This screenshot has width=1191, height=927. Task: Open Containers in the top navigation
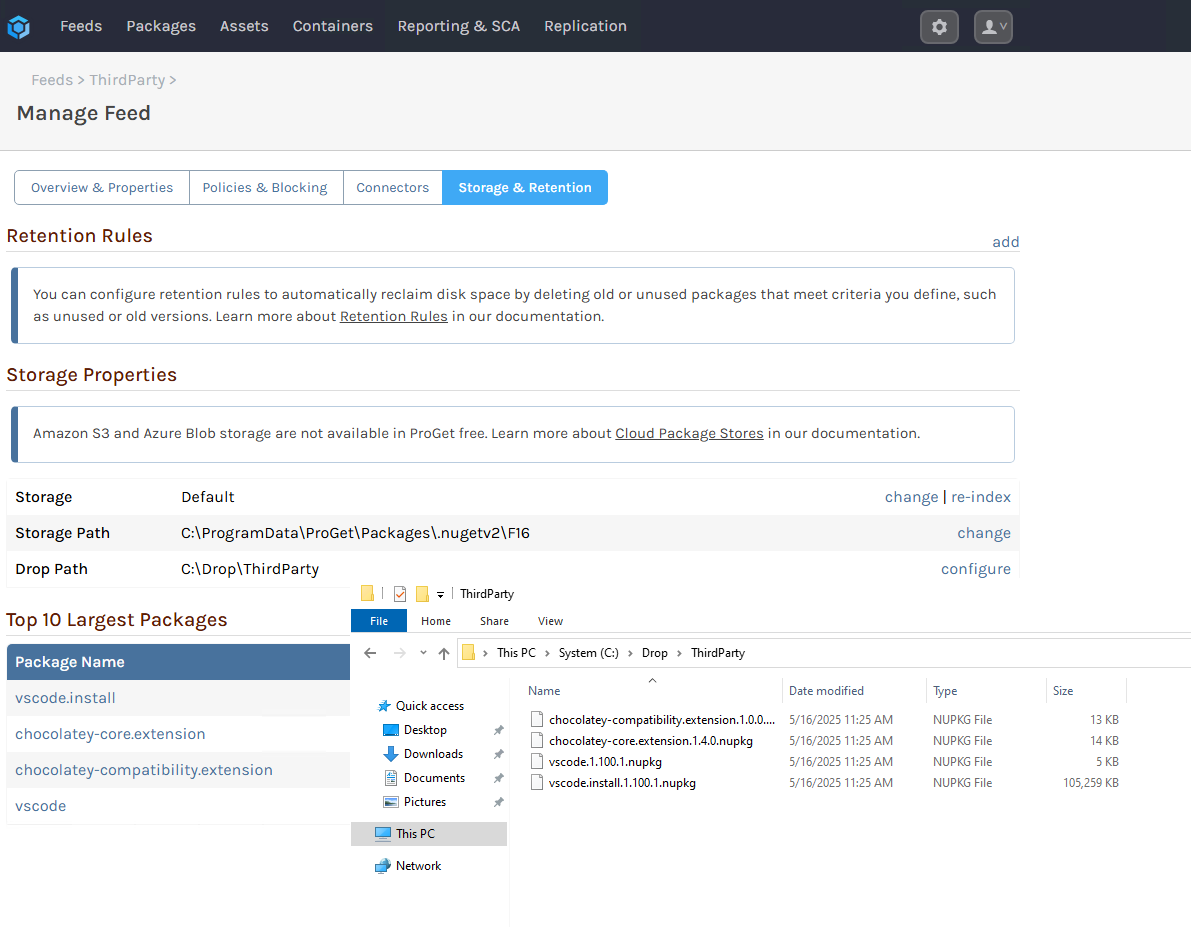click(333, 26)
